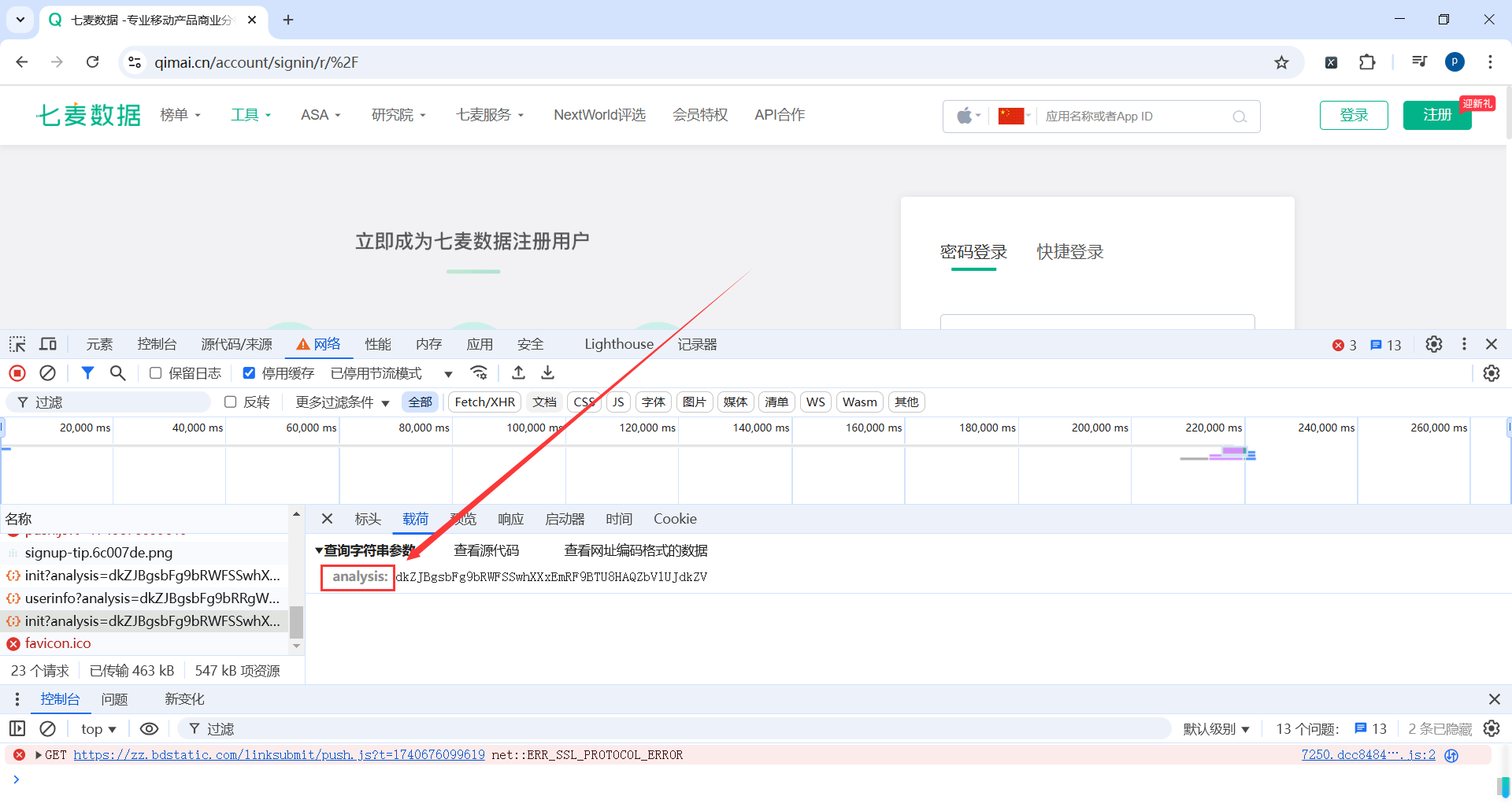
Task: Open the error count badge showing 3
Action: point(1344,345)
